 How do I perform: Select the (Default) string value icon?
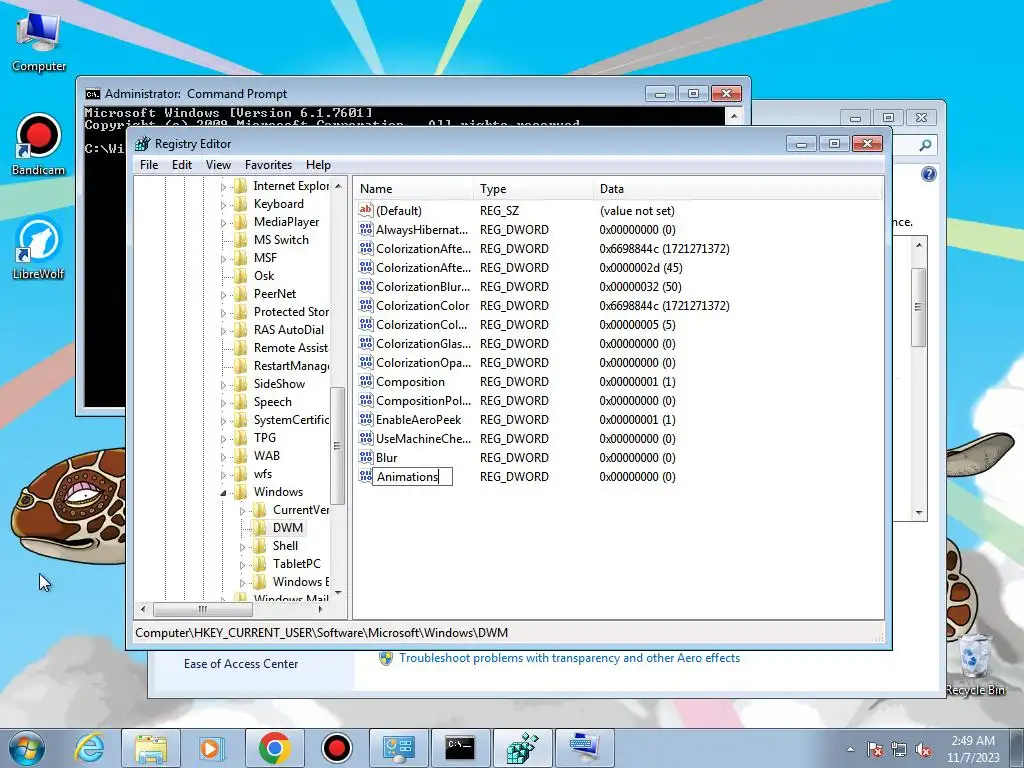click(x=366, y=210)
